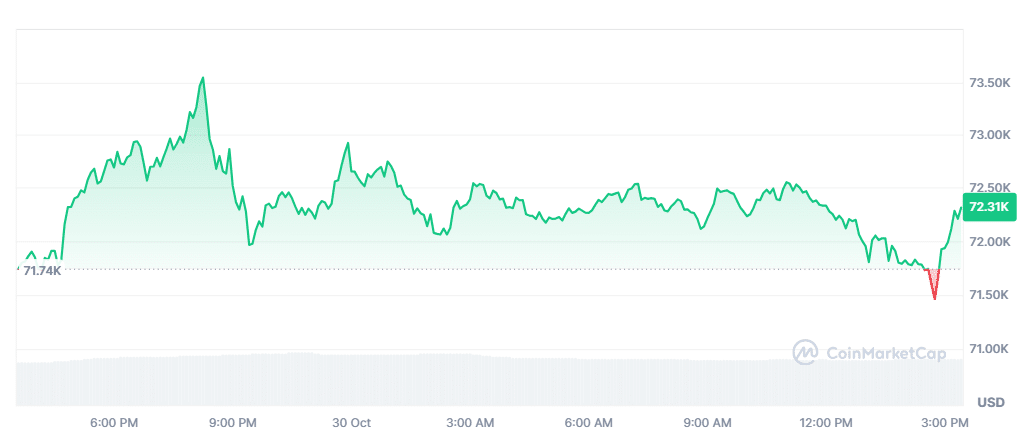Click the 3:00 PM time axis label
This screenshot has width=1035, height=442.
point(945,423)
